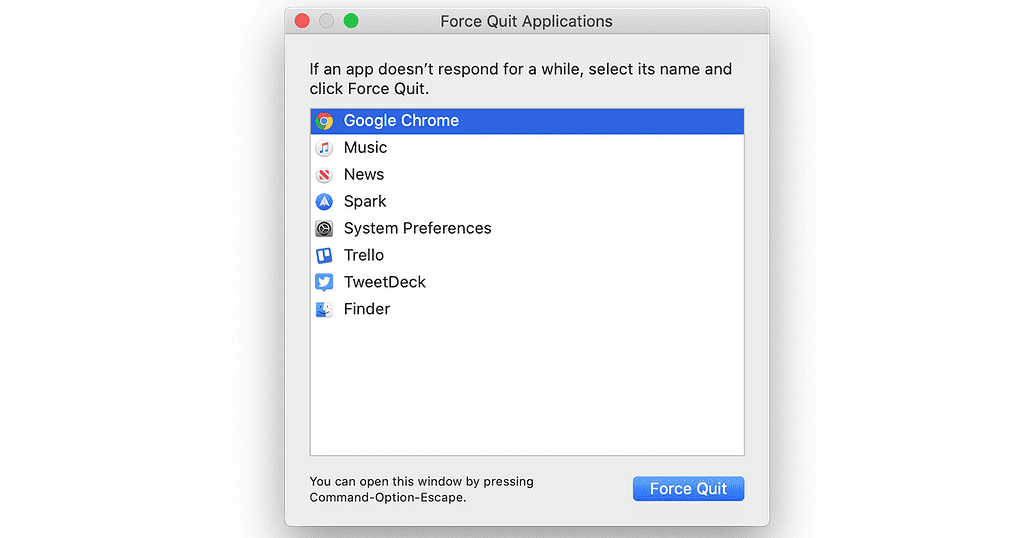Click the System Preferences icon

(x=324, y=229)
